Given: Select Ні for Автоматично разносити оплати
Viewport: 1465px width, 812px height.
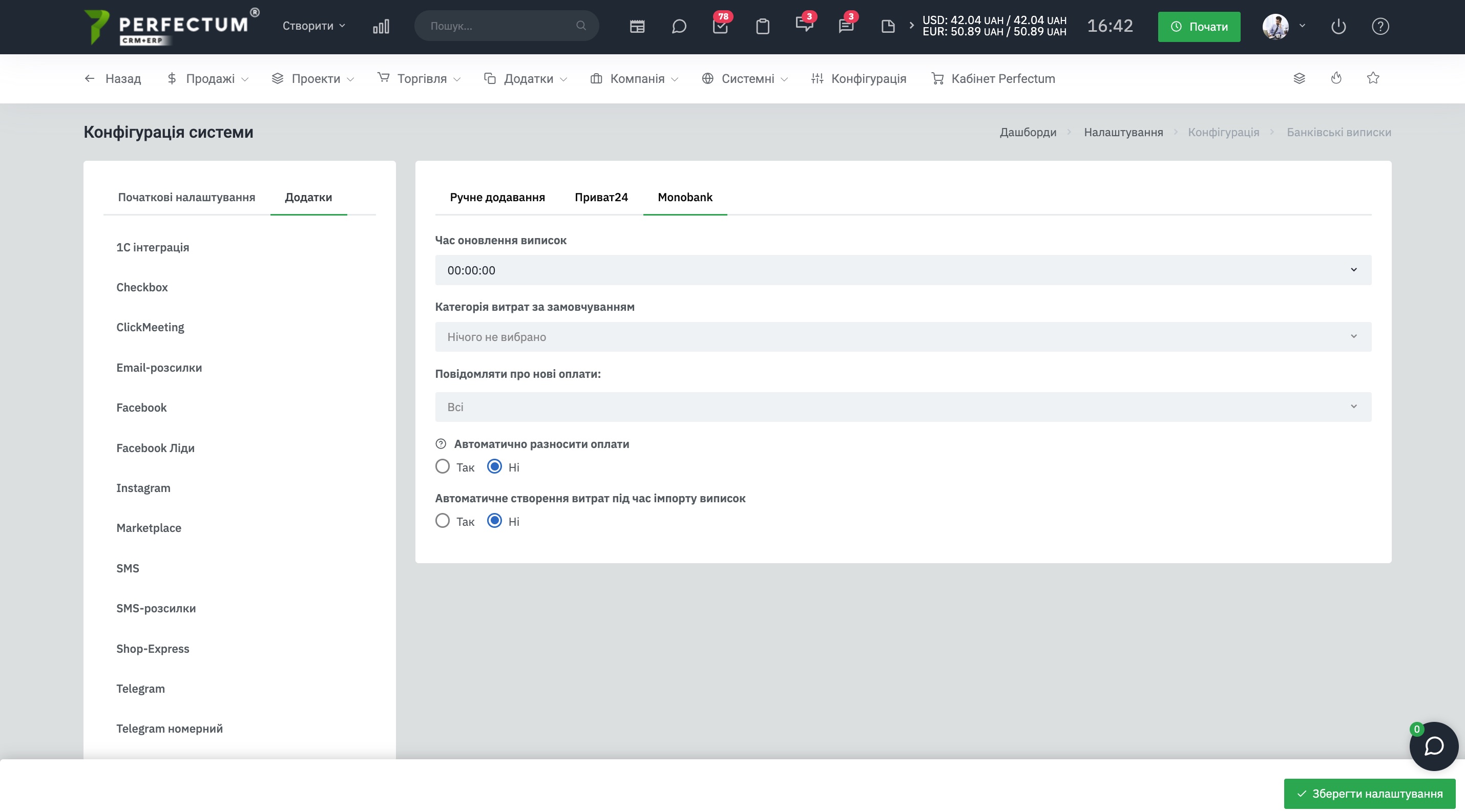Looking at the screenshot, I should tap(495, 466).
